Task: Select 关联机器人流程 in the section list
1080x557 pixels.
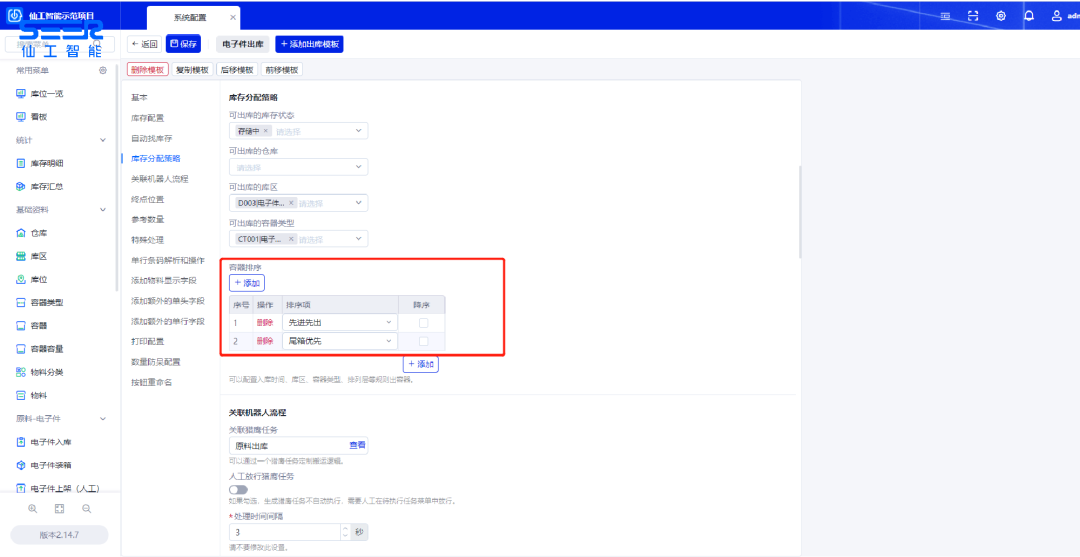Action: tap(159, 179)
